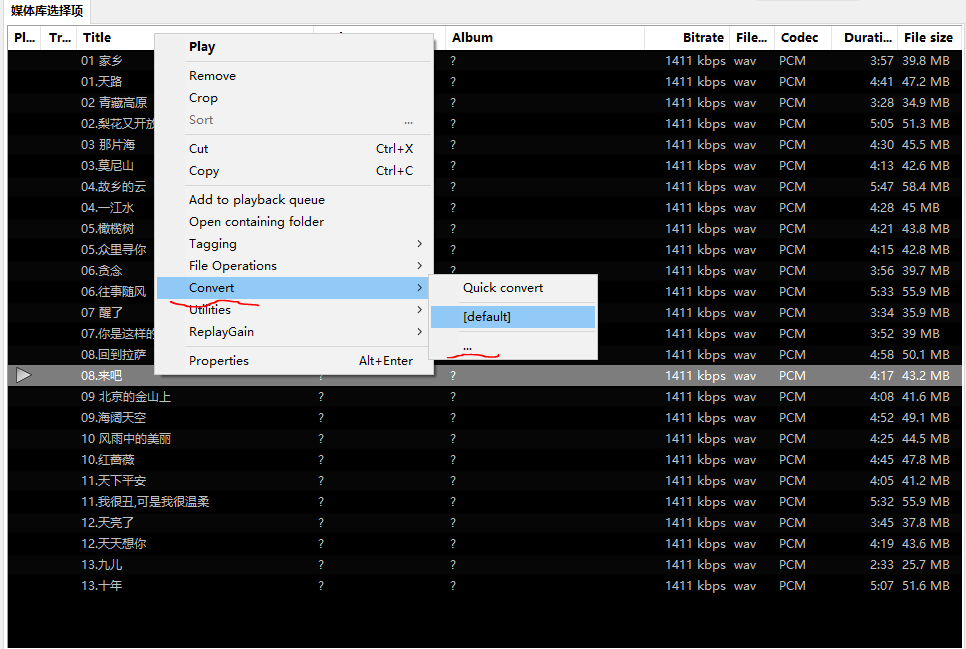The width and height of the screenshot is (966, 649).
Task: Choose the [default] convert preset
Action: point(487,317)
